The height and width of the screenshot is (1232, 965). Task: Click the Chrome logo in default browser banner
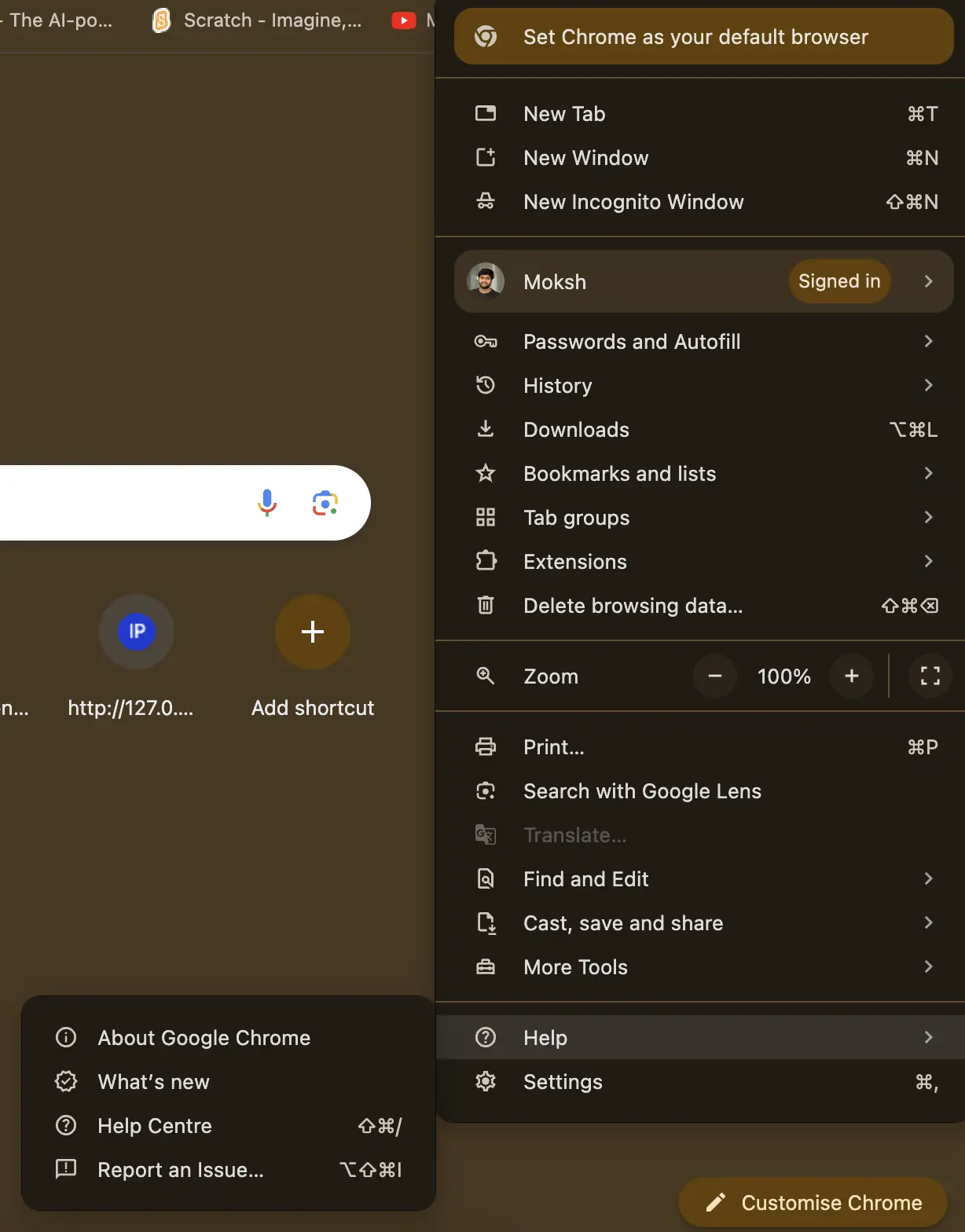click(x=486, y=36)
